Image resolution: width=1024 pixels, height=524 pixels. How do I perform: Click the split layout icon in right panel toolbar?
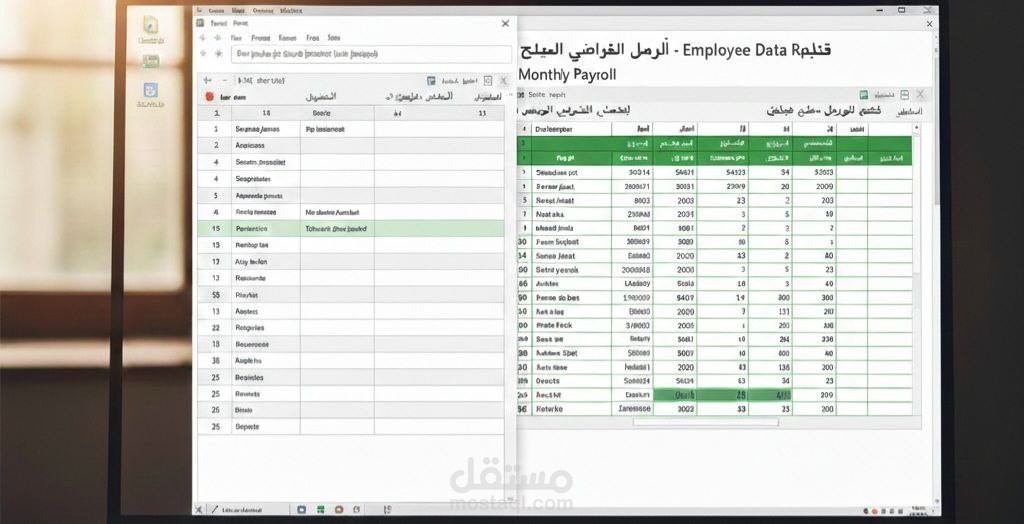904,95
